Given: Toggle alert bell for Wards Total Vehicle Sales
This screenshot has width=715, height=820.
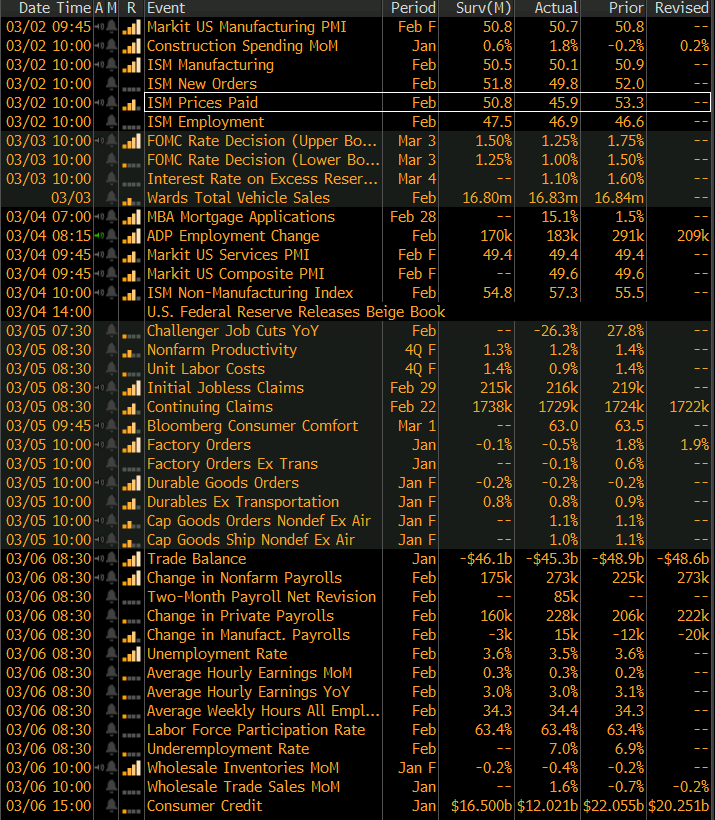Looking at the screenshot, I should tap(112, 198).
